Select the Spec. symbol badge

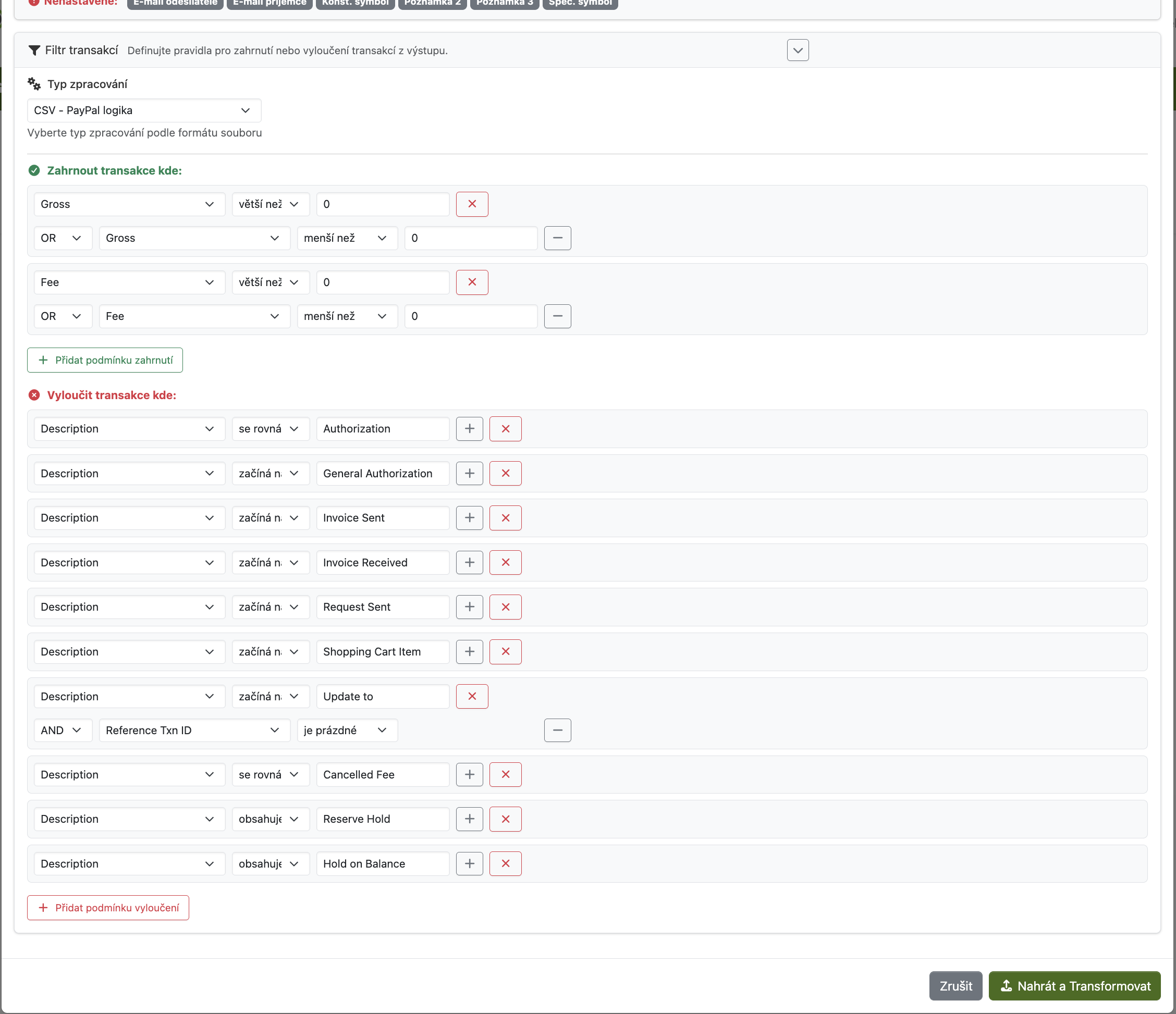point(580,2)
